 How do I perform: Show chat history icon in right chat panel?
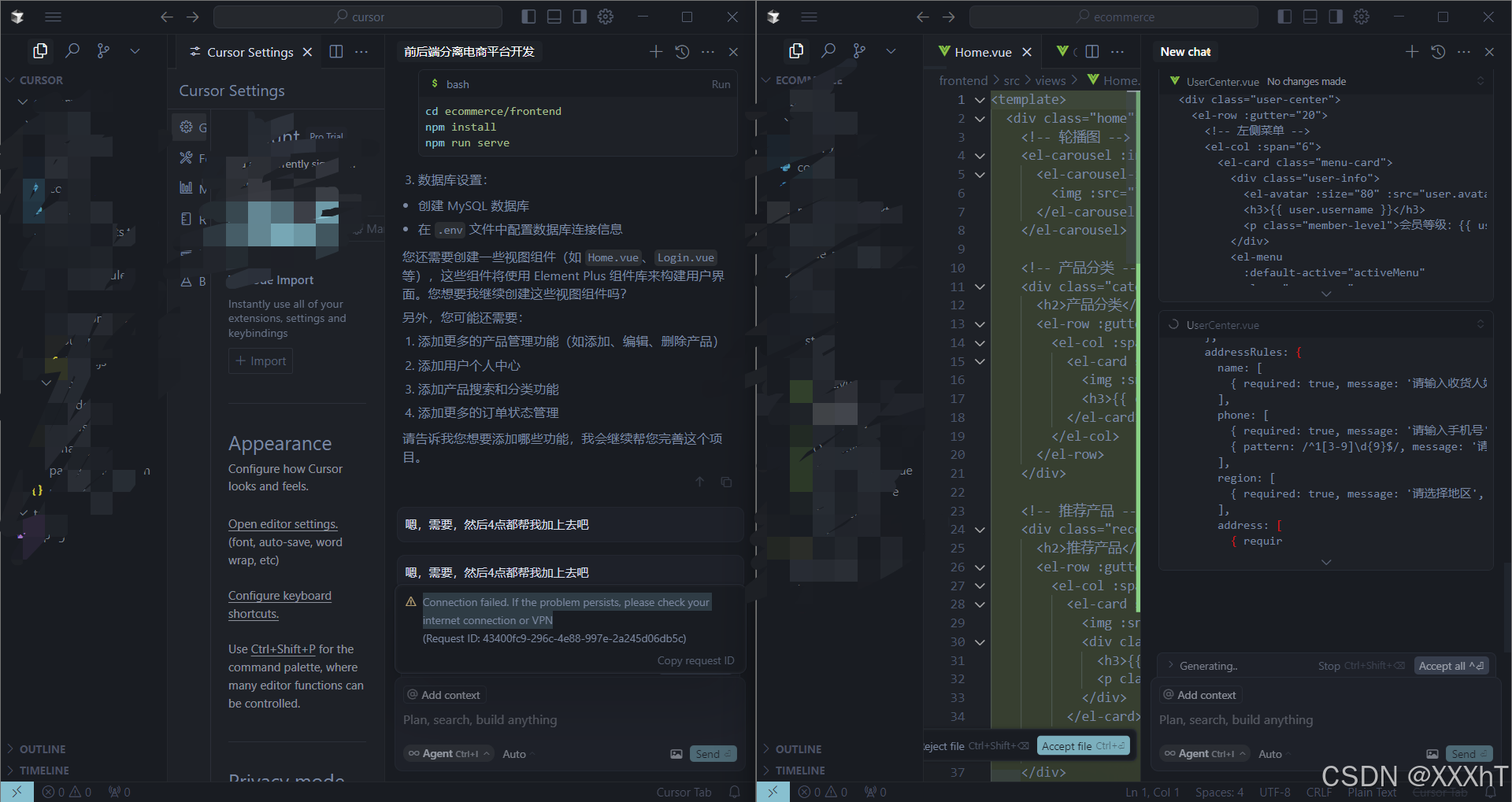point(1438,52)
